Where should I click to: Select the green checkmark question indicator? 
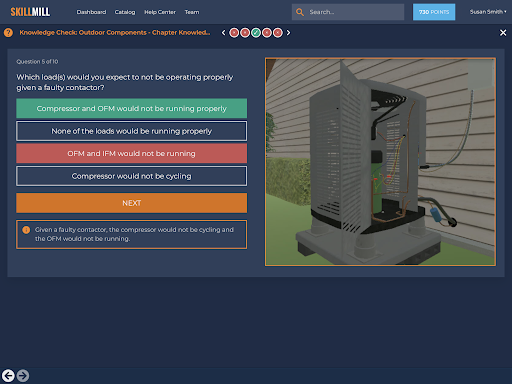click(256, 33)
